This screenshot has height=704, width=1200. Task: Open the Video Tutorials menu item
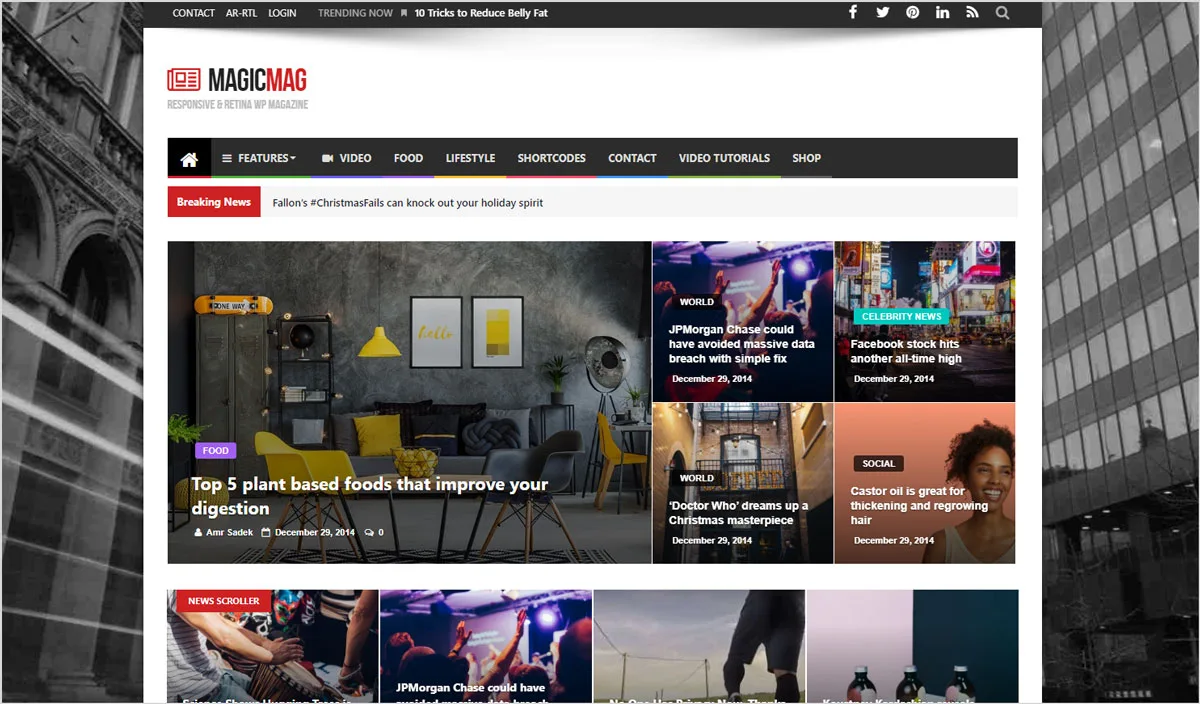[724, 158]
